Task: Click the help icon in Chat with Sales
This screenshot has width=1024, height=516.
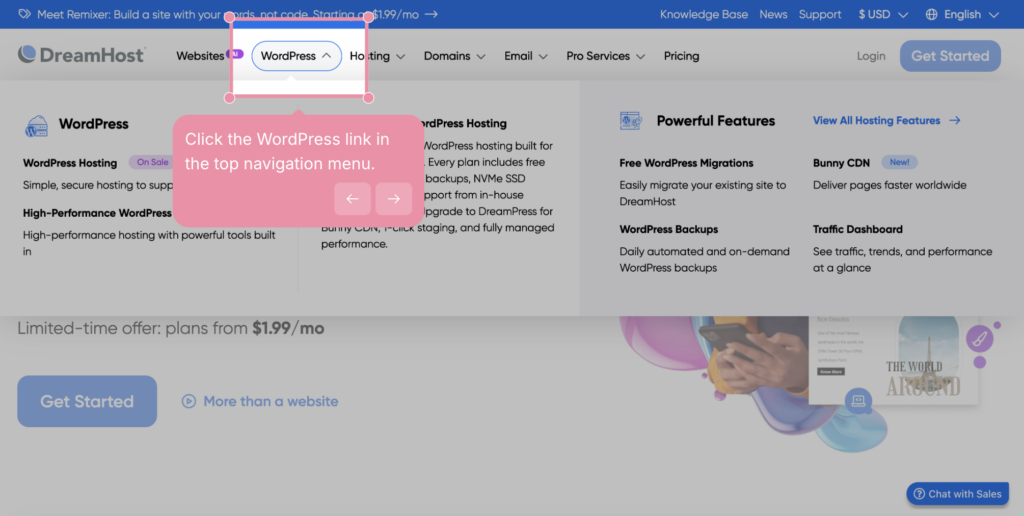Action: (919, 494)
